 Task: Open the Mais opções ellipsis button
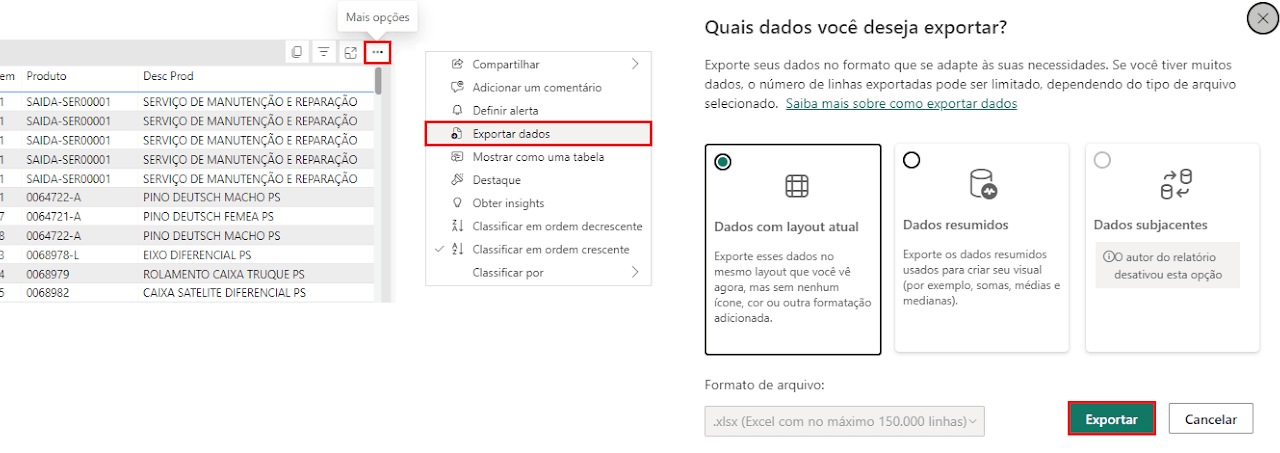click(377, 52)
